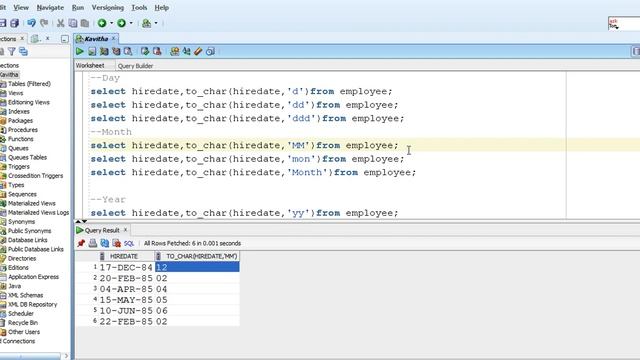The image size is (640, 360).
Task: Select Recycle Bin node in tree
Action: (23, 323)
